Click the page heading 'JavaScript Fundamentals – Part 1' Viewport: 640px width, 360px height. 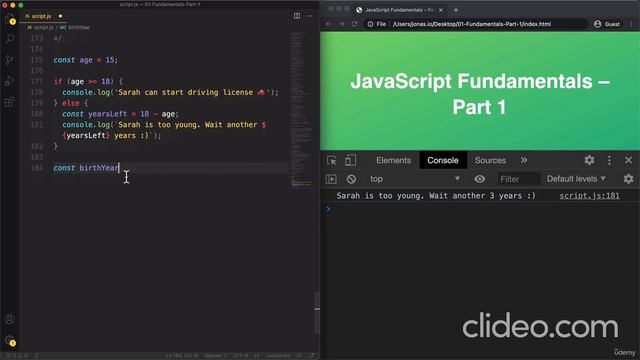[x=480, y=94]
